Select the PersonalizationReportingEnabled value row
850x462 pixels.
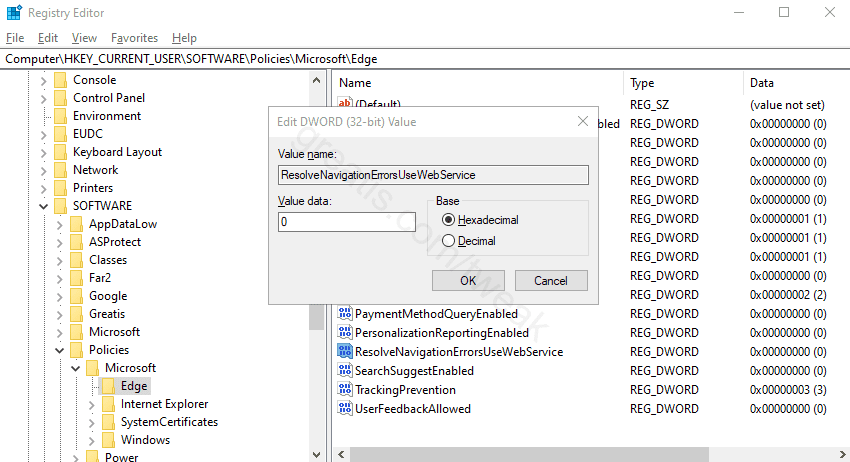coord(442,333)
